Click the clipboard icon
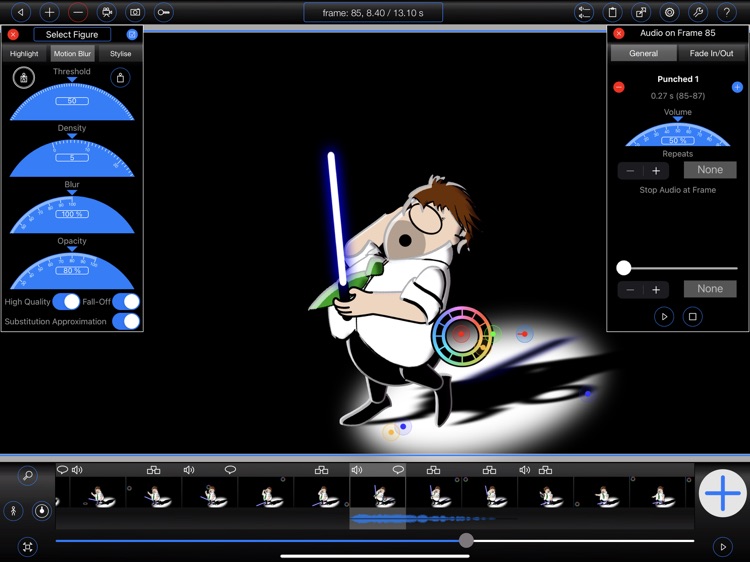 [x=612, y=12]
